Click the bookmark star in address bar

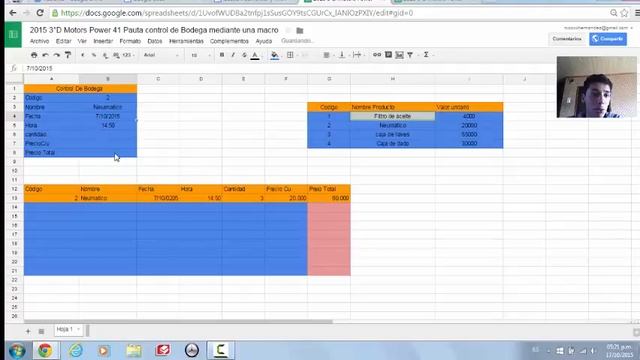[624, 13]
